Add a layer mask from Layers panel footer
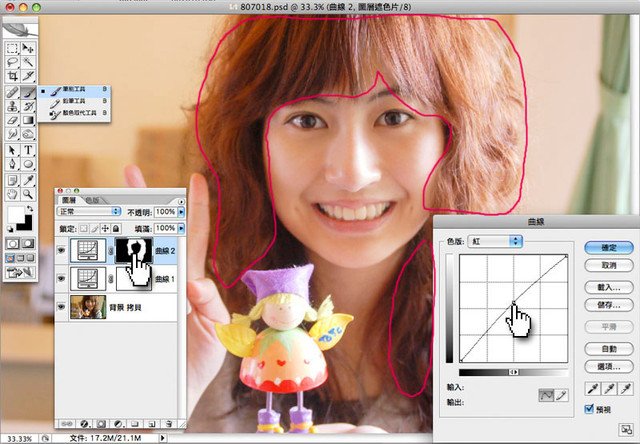This screenshot has width=640, height=444. click(101, 424)
